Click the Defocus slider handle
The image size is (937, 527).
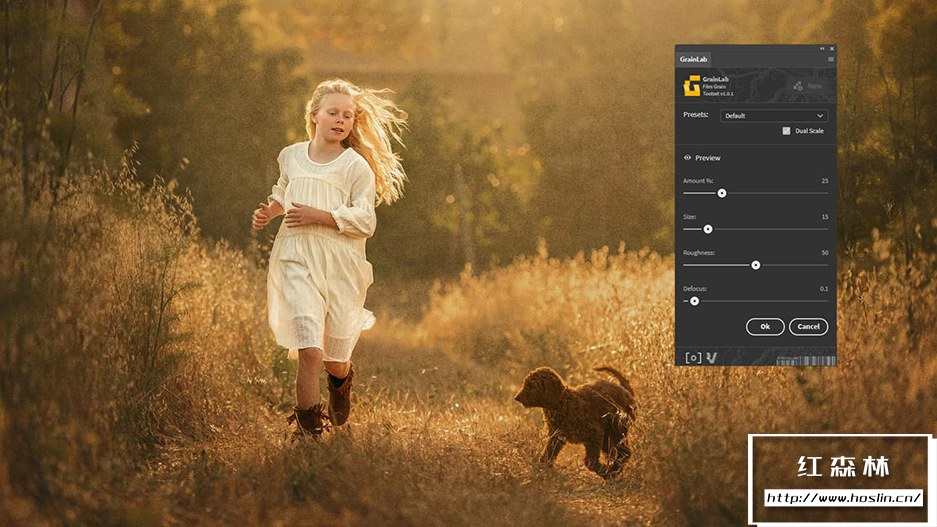pos(694,301)
